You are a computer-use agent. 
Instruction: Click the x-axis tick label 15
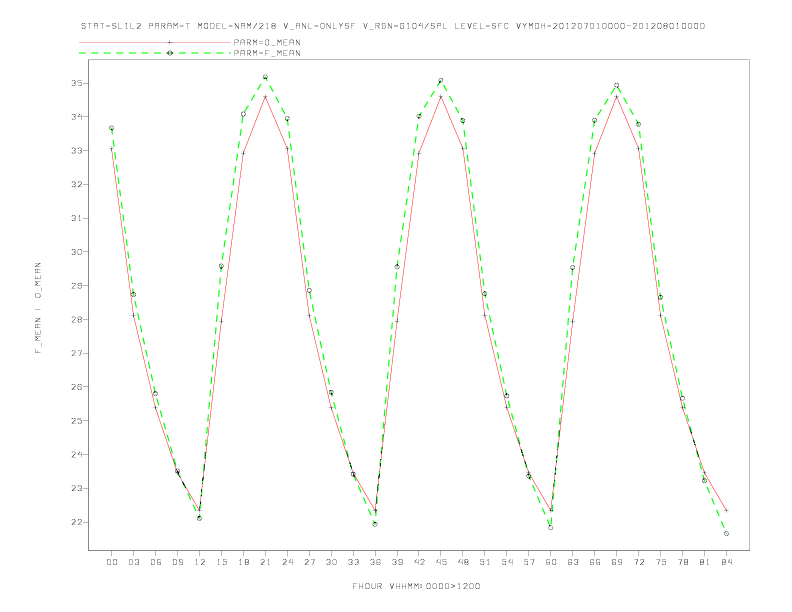pyautogui.click(x=221, y=562)
